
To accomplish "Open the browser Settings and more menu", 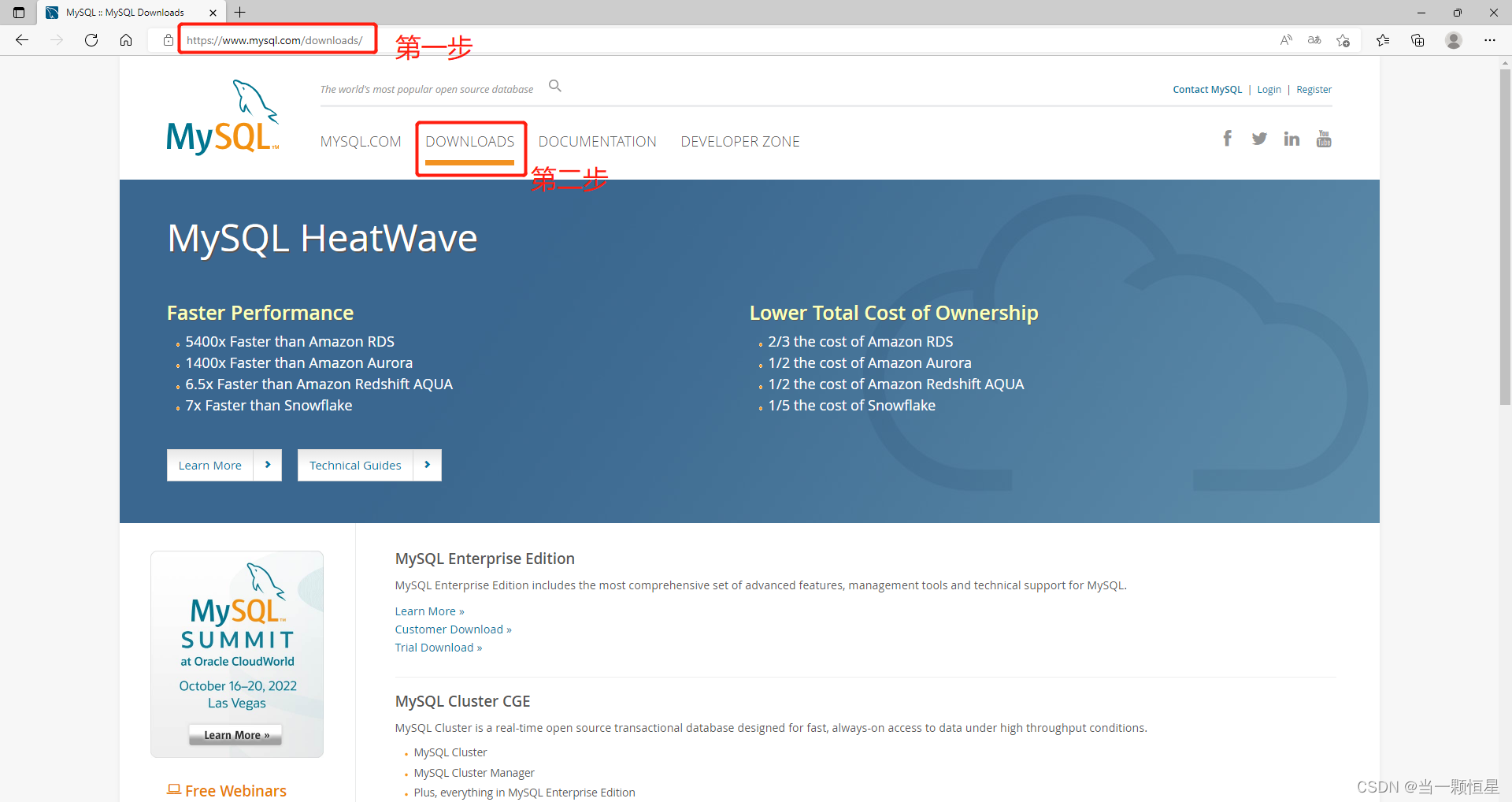I will tap(1490, 40).
